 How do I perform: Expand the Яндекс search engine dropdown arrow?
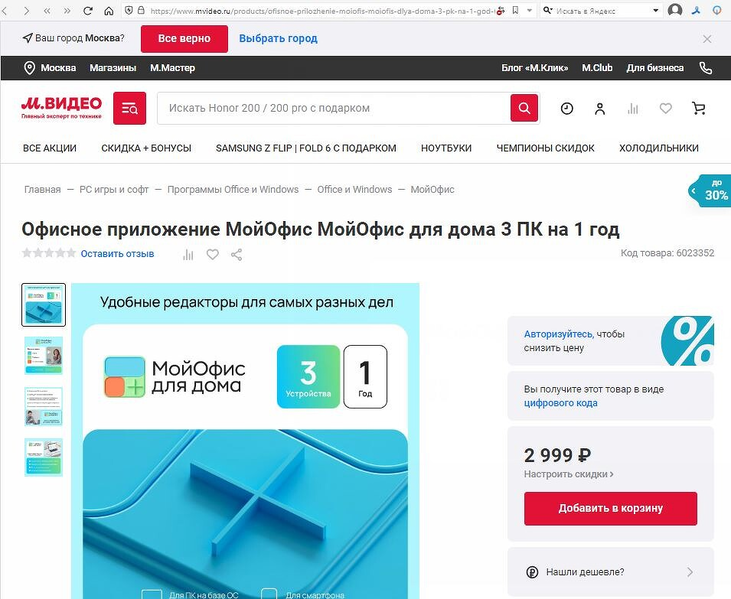(656, 10)
